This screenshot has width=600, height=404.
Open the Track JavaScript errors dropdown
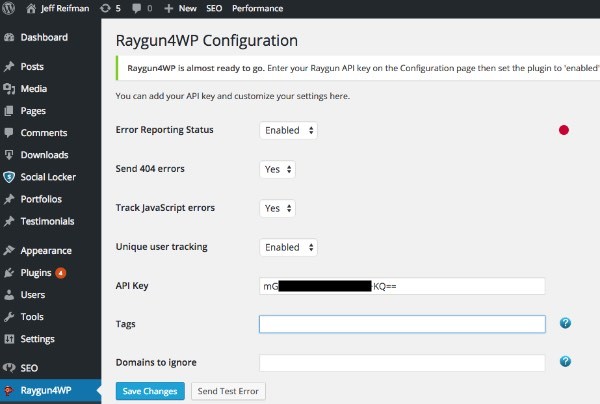(277, 209)
